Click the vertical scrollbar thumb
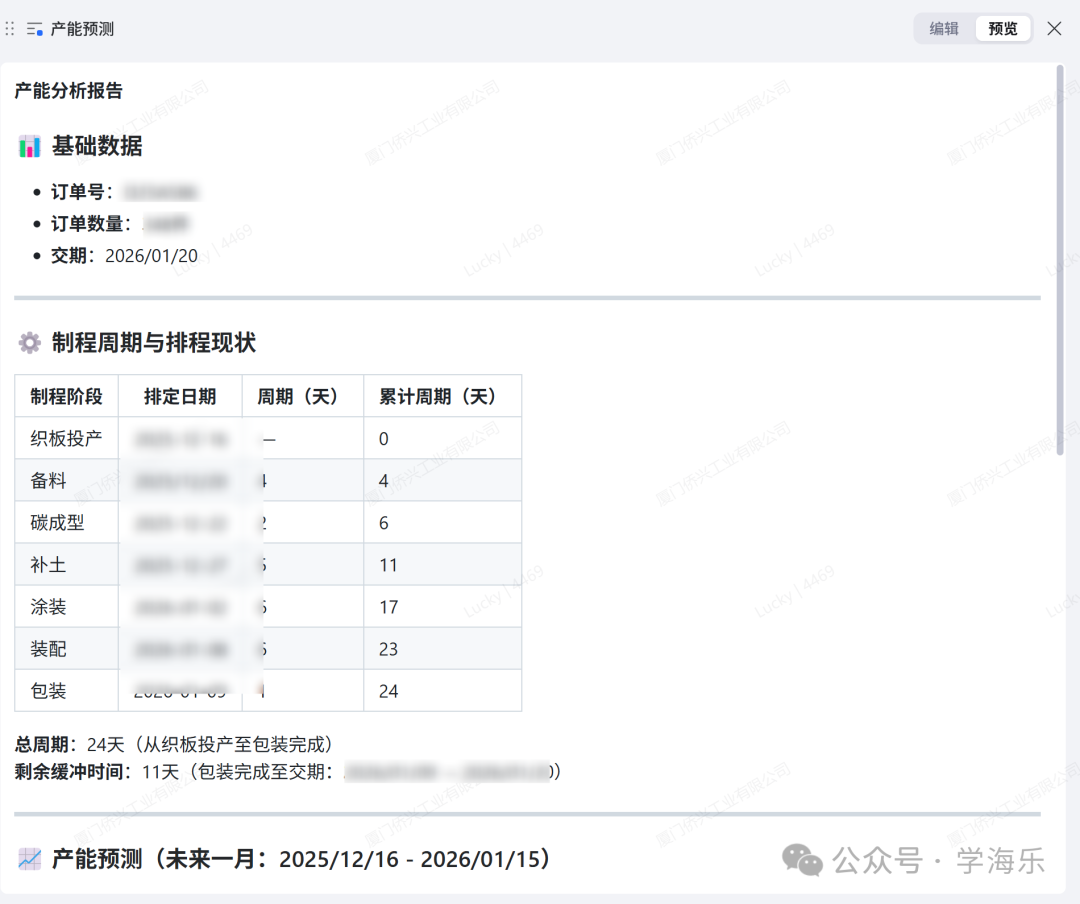Screen dimensions: 1080x904 1060,260
